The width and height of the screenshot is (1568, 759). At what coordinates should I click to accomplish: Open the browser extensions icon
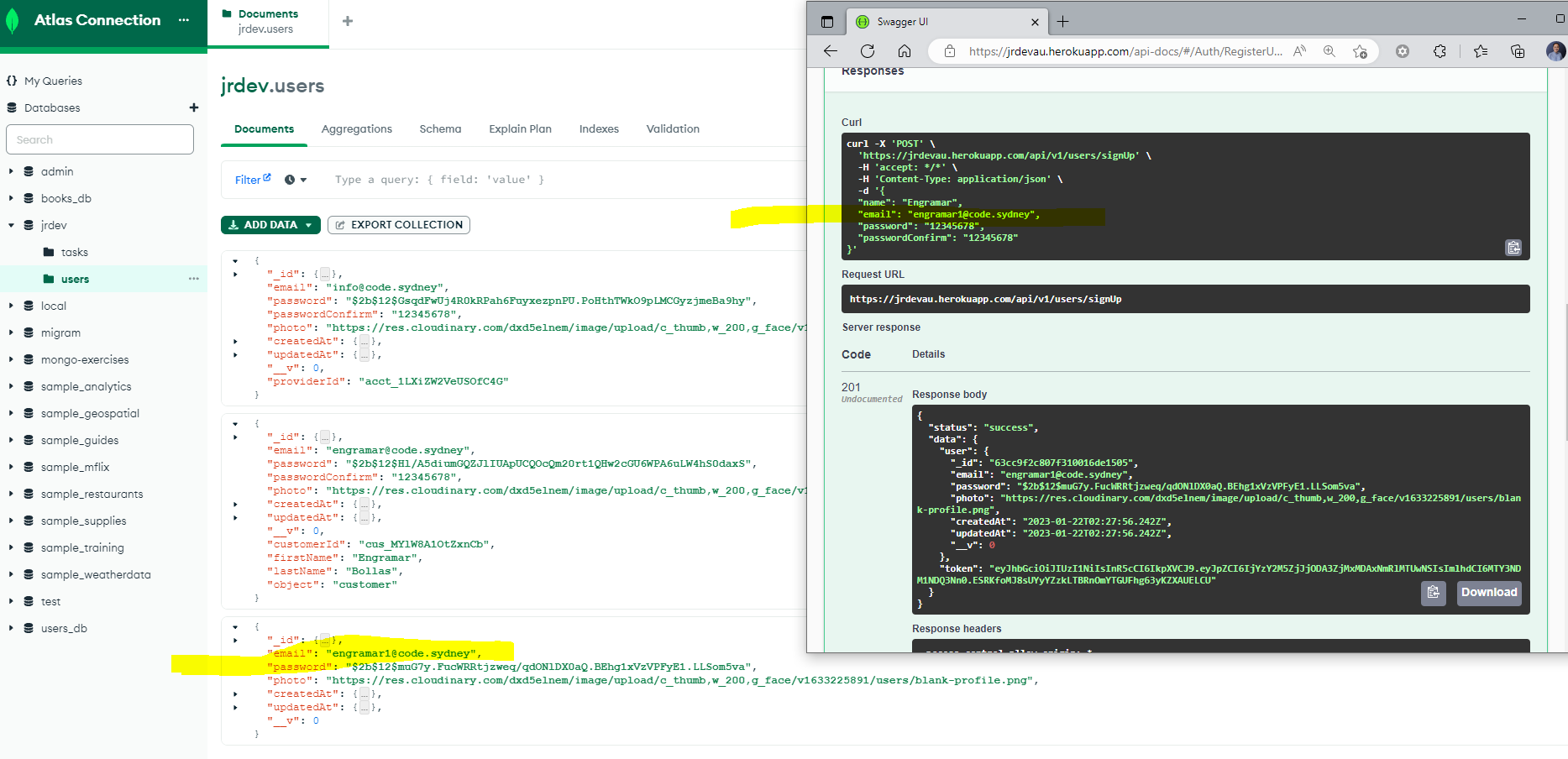(1440, 51)
